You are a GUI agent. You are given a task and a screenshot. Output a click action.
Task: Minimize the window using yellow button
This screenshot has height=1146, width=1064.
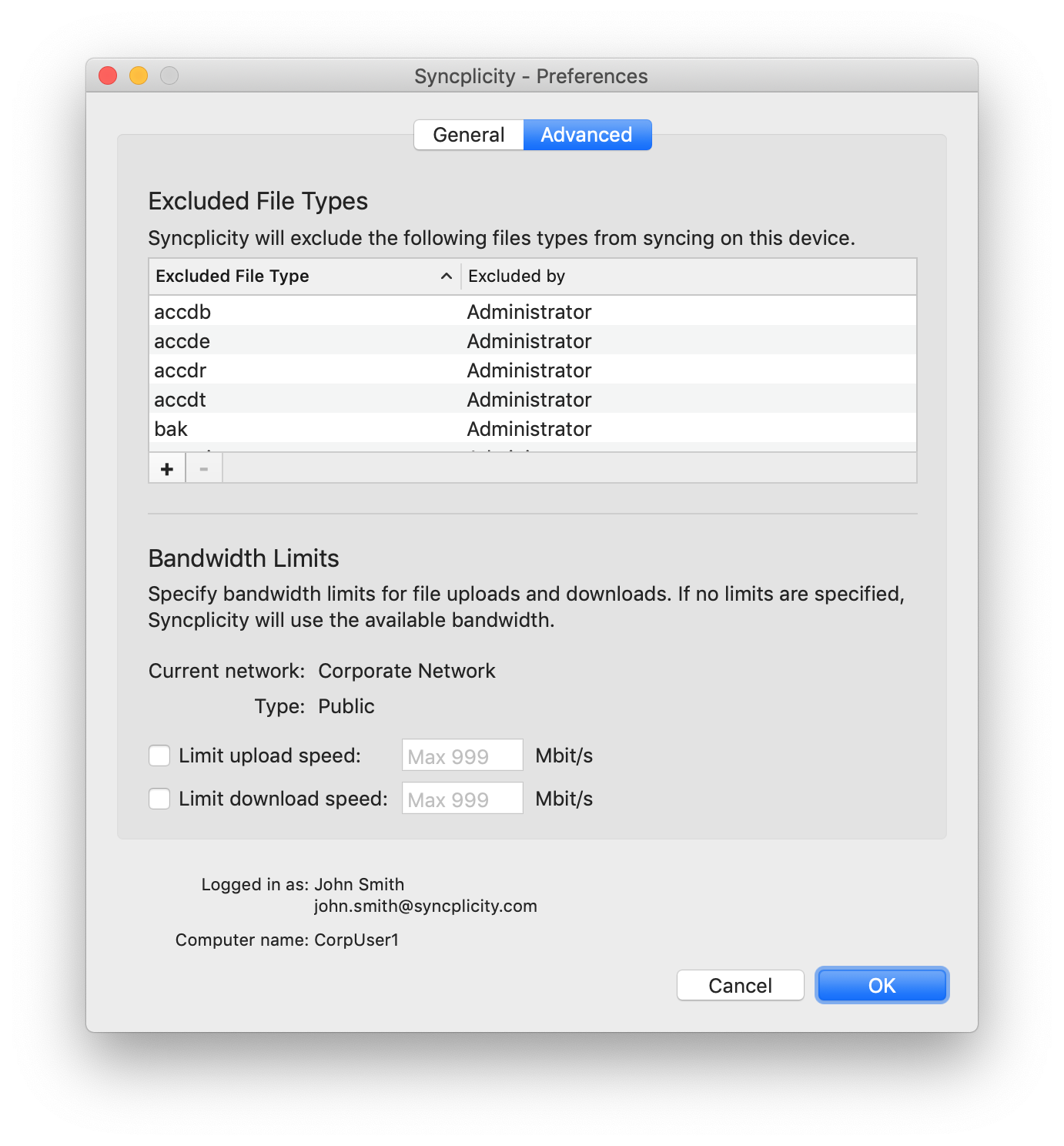pos(139,75)
